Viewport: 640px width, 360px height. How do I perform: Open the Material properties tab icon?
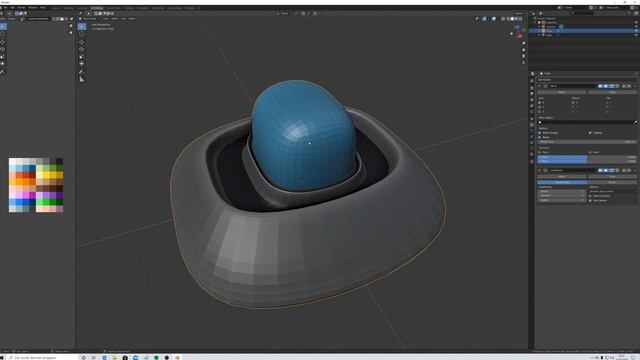pyautogui.click(x=532, y=154)
